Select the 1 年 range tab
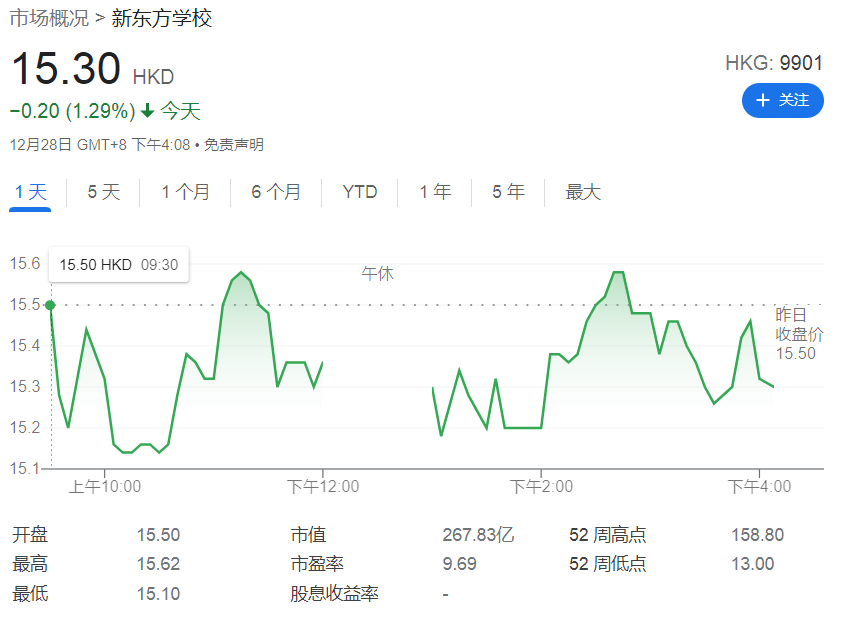 click(x=435, y=192)
